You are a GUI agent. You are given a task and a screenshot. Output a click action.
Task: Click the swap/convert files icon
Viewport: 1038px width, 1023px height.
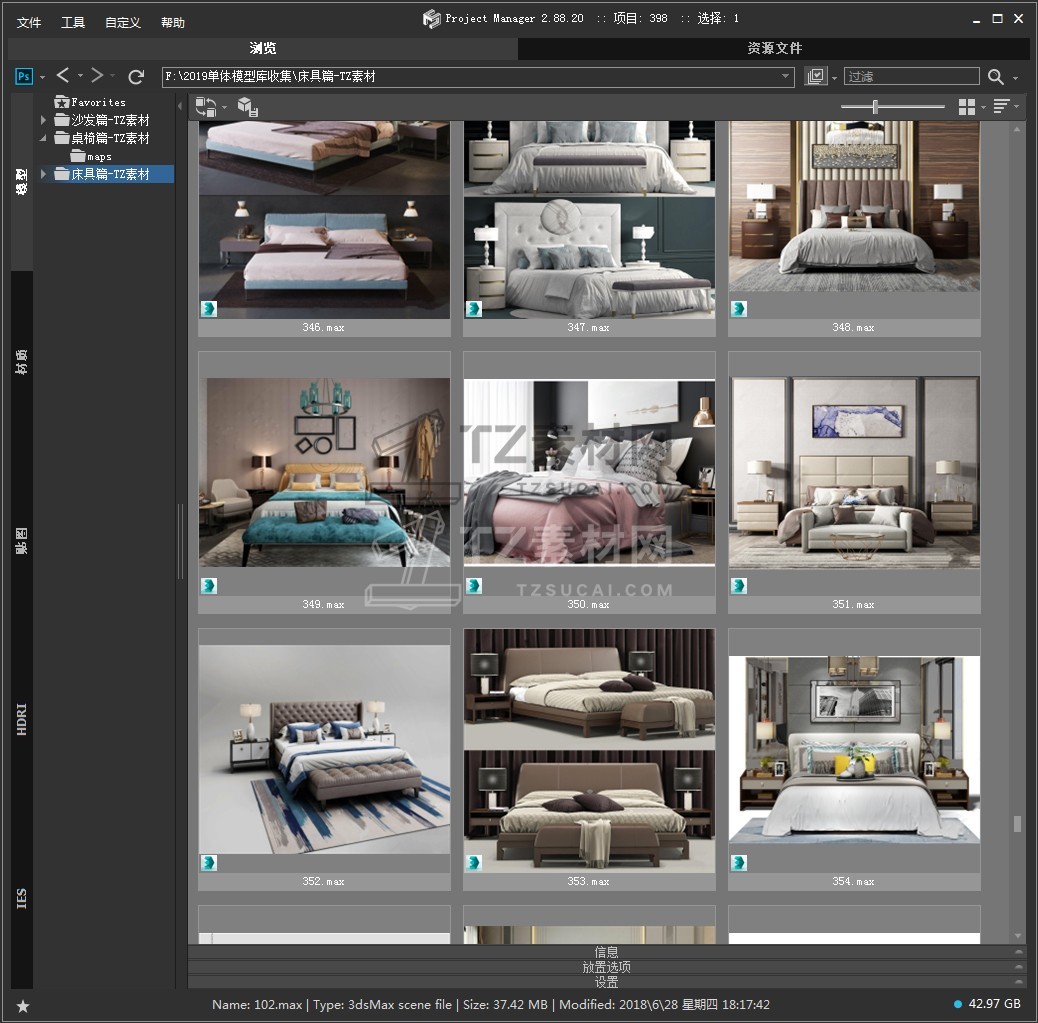point(205,106)
